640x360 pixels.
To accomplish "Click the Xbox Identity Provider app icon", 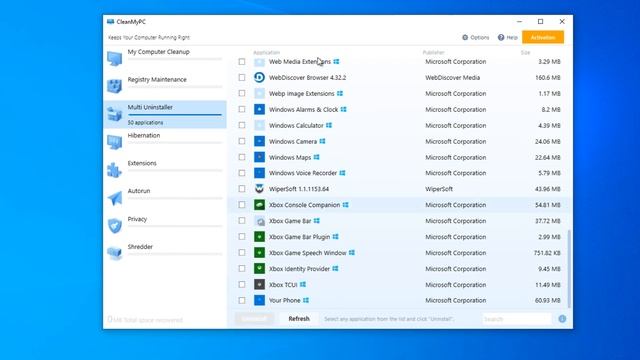I will point(259,269).
